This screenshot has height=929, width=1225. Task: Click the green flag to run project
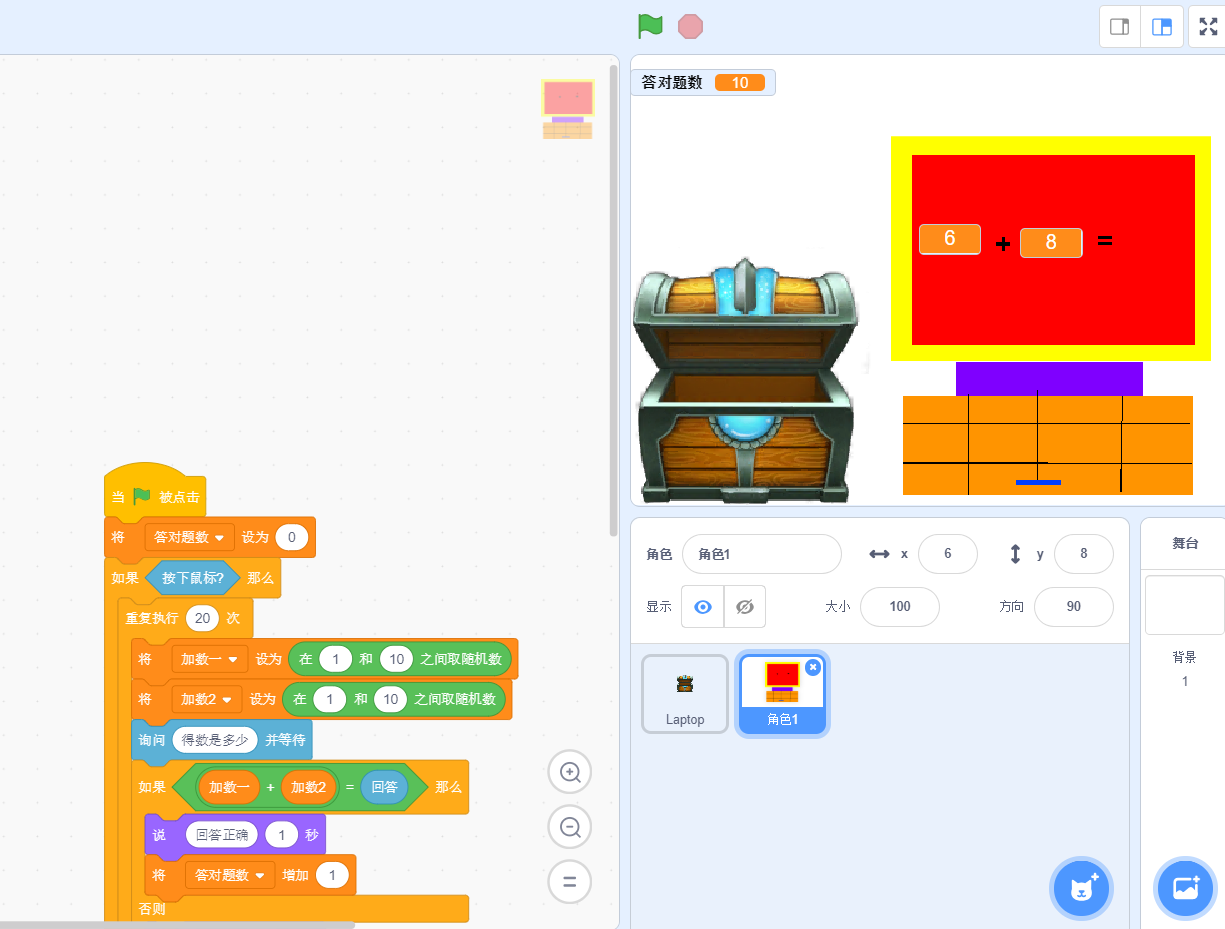coord(650,26)
